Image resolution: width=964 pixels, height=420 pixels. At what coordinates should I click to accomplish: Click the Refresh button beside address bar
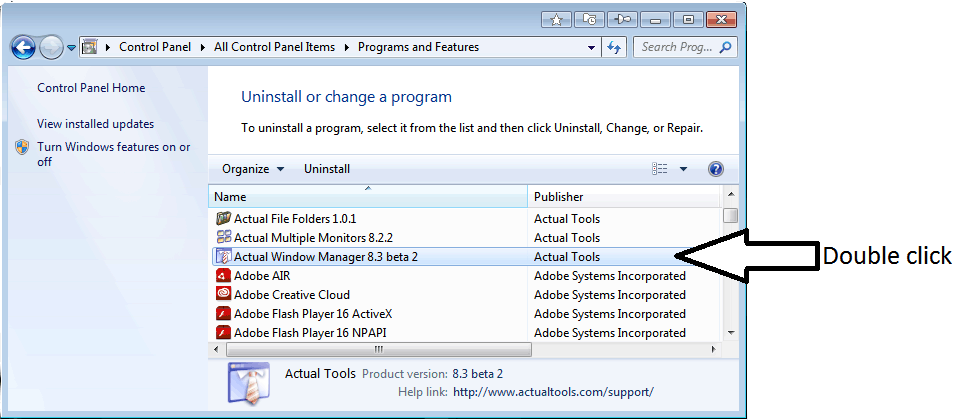pos(614,47)
